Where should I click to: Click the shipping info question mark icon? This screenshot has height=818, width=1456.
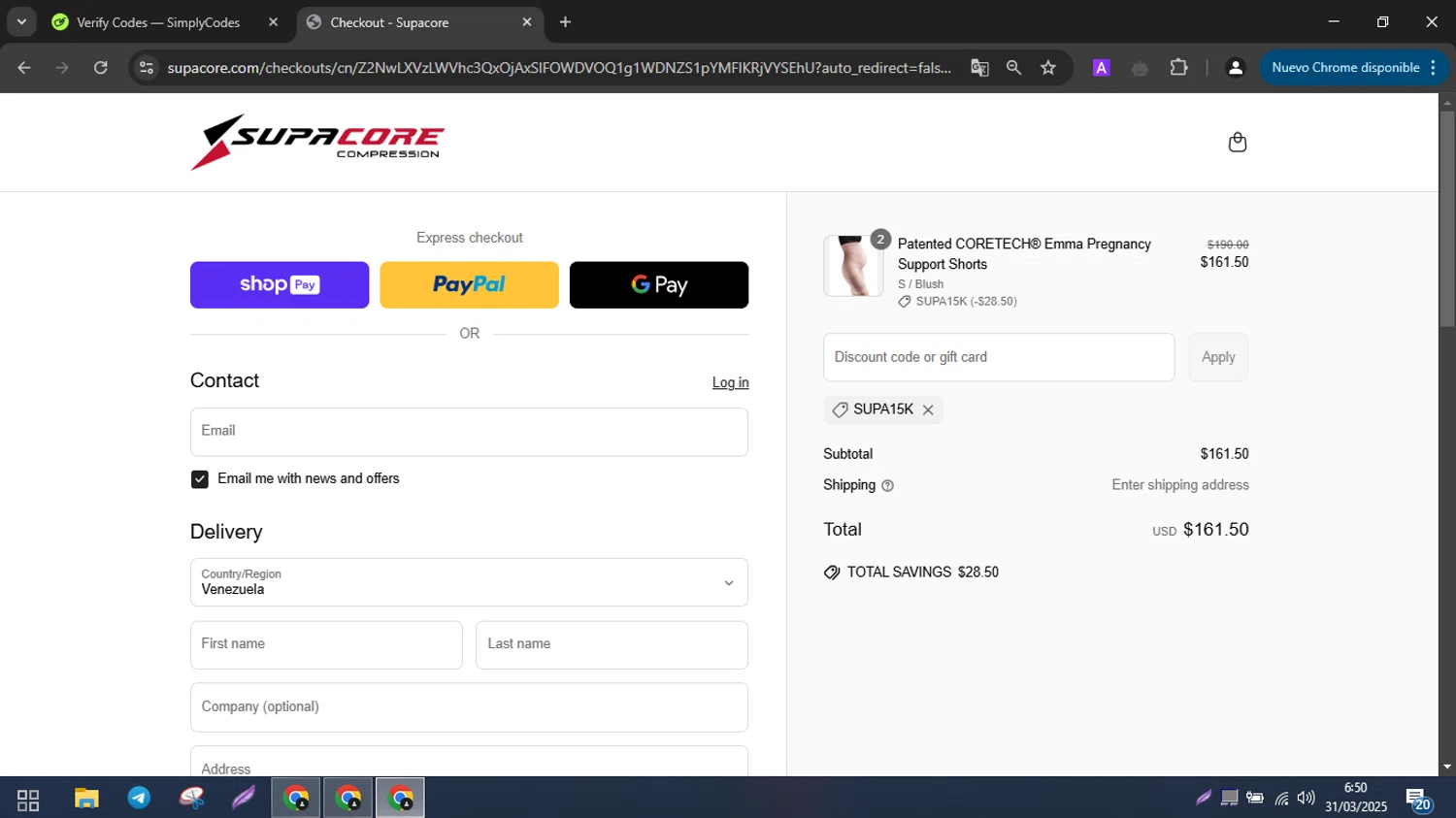coord(887,485)
